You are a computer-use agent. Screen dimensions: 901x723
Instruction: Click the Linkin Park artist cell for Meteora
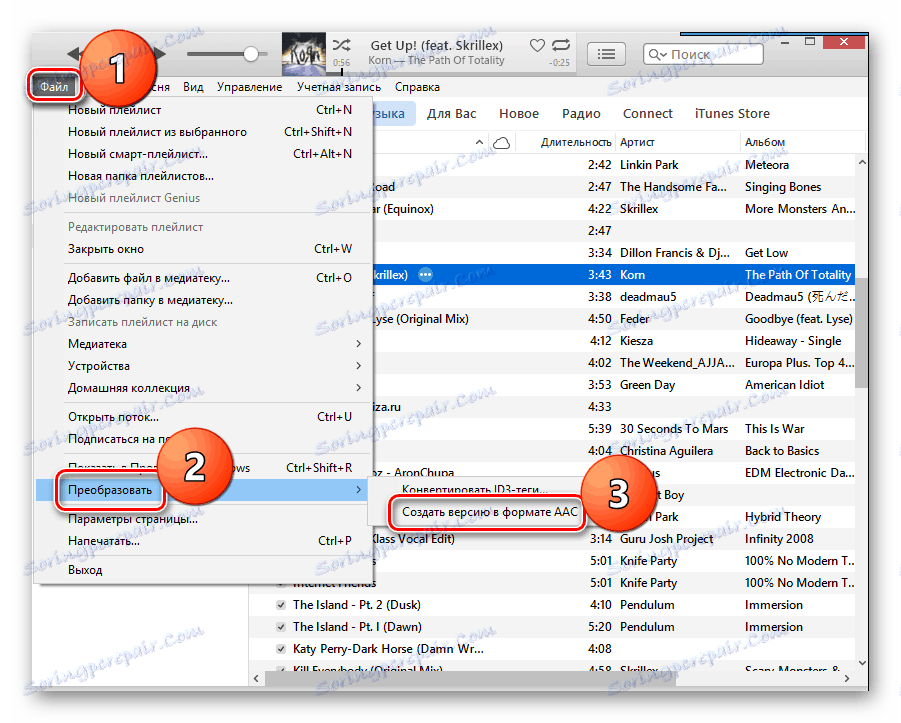(x=649, y=165)
